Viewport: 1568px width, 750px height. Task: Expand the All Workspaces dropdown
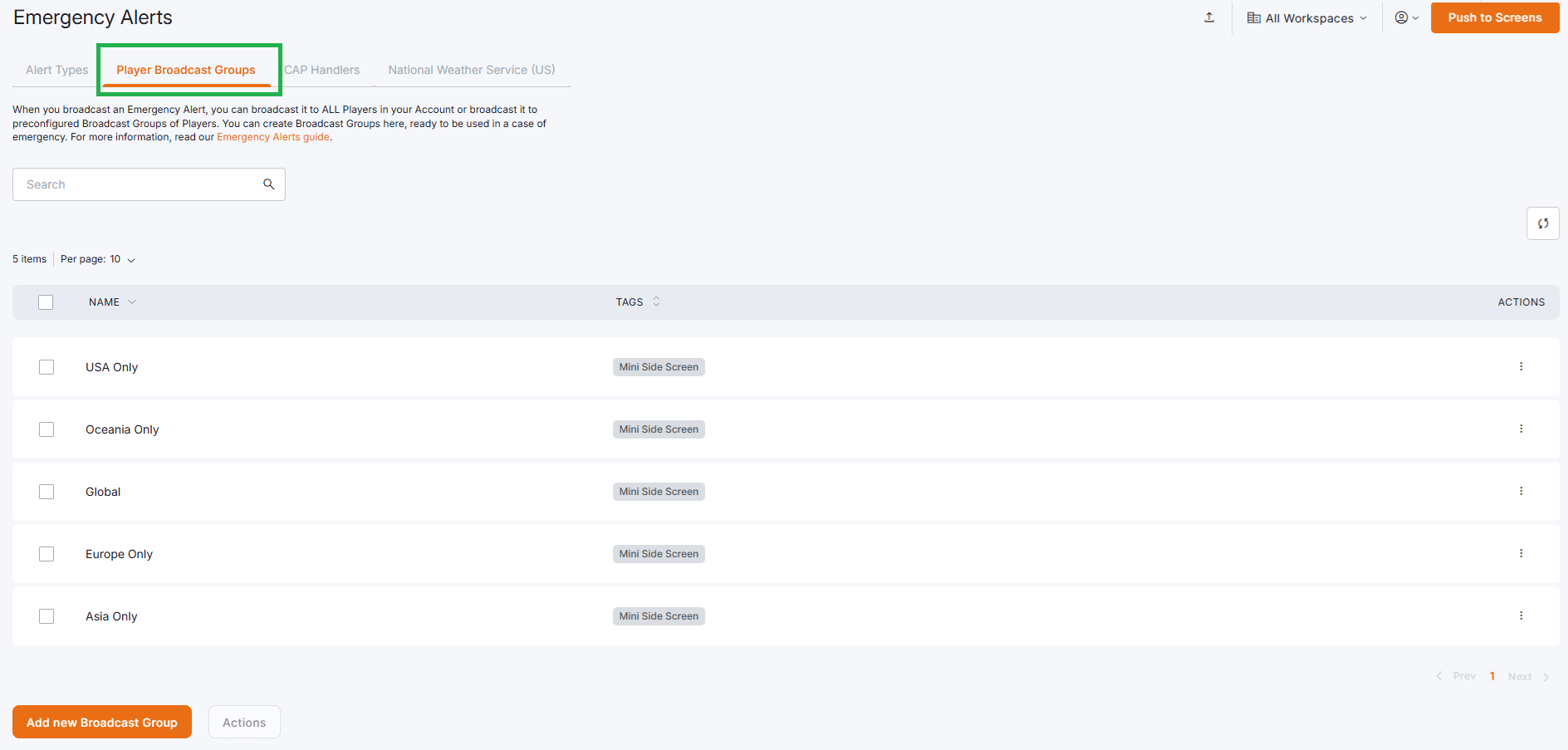1307,18
